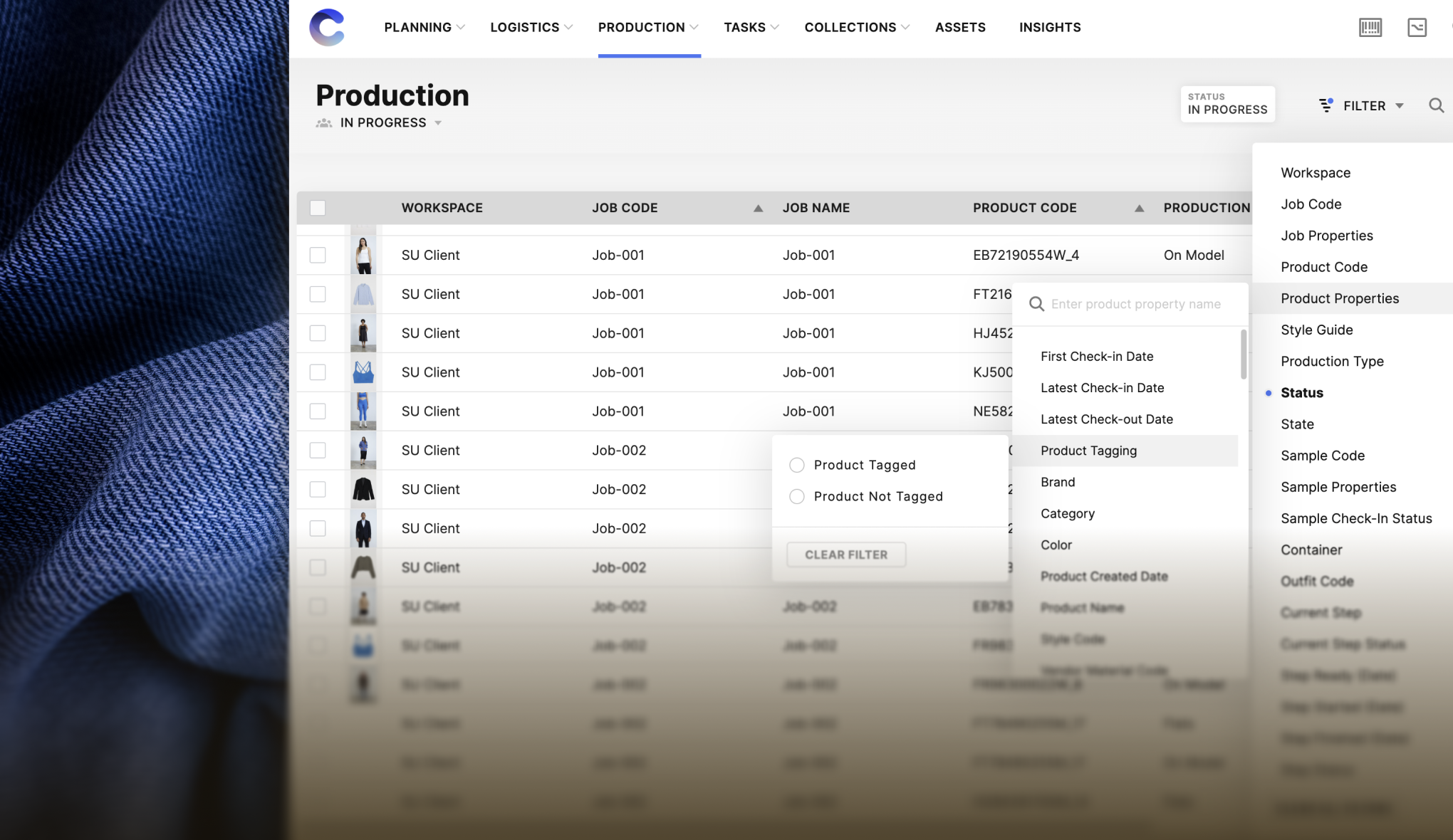Click the search magnifier icon near Filter
This screenshot has height=840, width=1453.
click(1436, 106)
